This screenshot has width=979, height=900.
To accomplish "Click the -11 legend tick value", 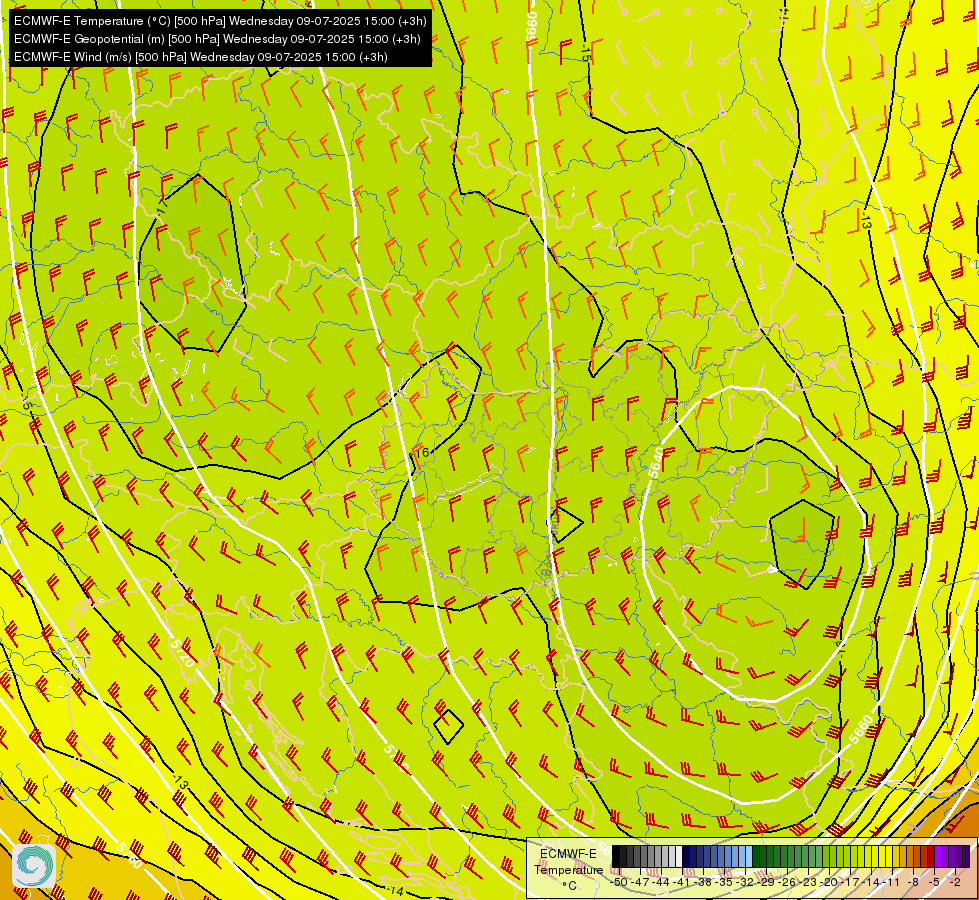I will pos(892,882).
